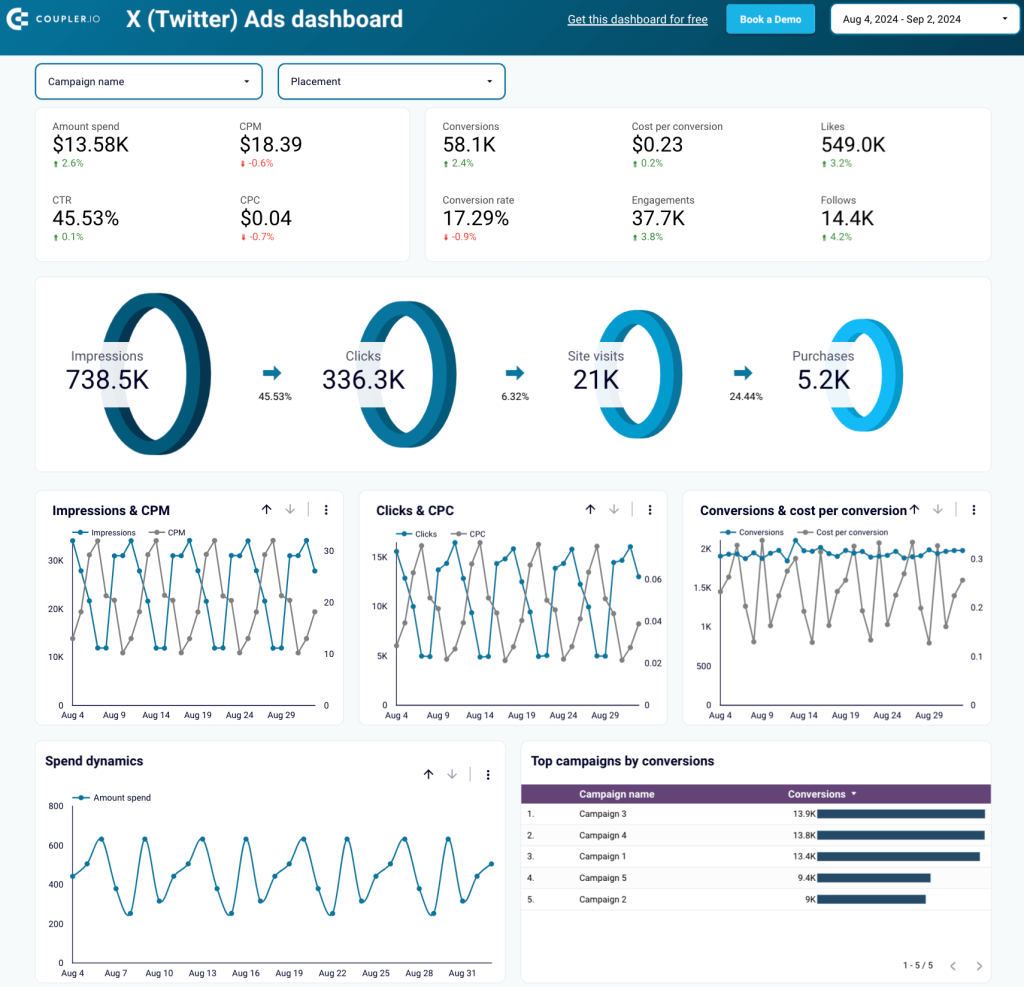Click the down arrow on Impressions & CPM chart
This screenshot has width=1024, height=987.
pos(291,509)
